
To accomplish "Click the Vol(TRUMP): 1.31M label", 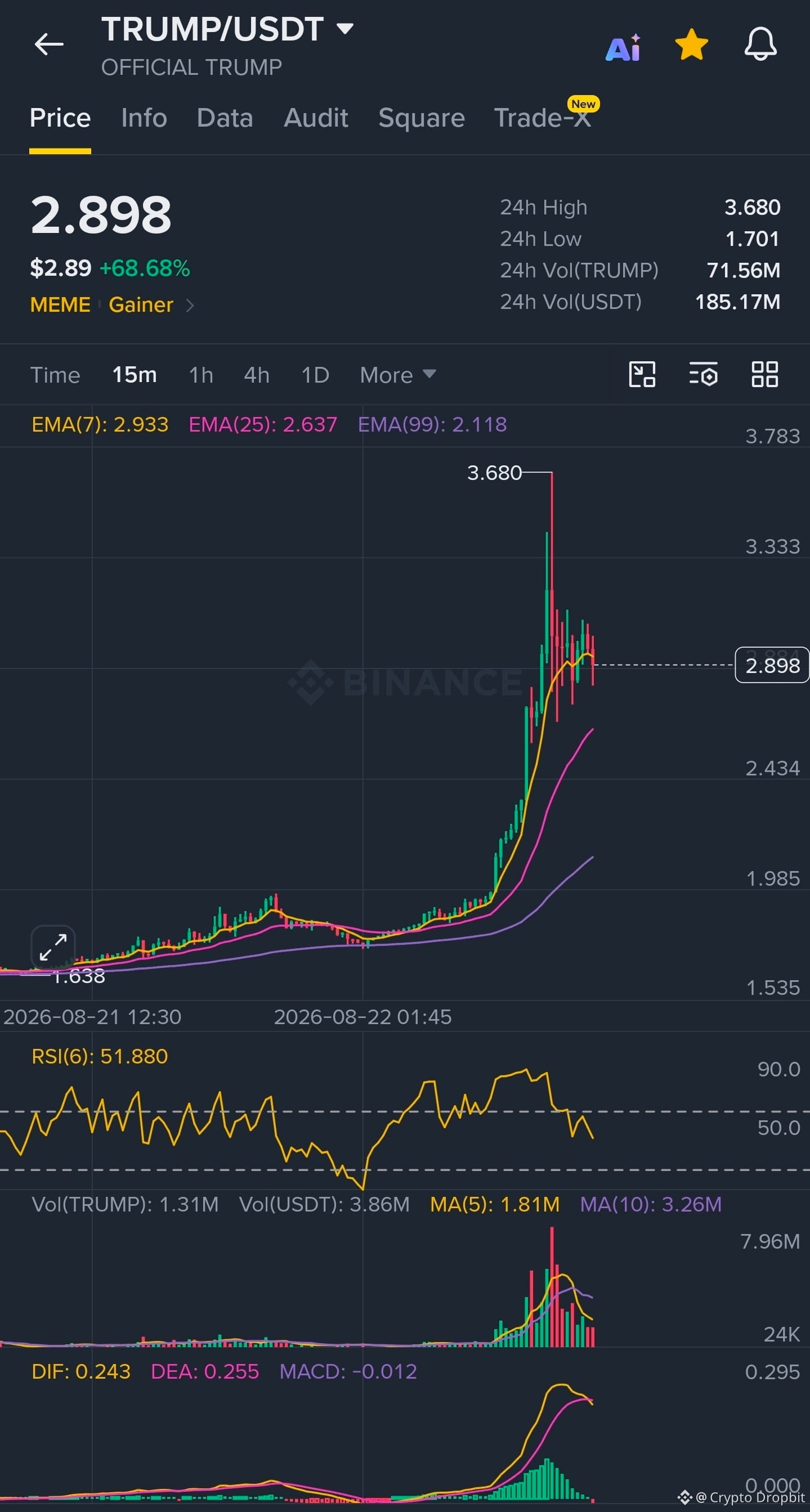I will [125, 1204].
